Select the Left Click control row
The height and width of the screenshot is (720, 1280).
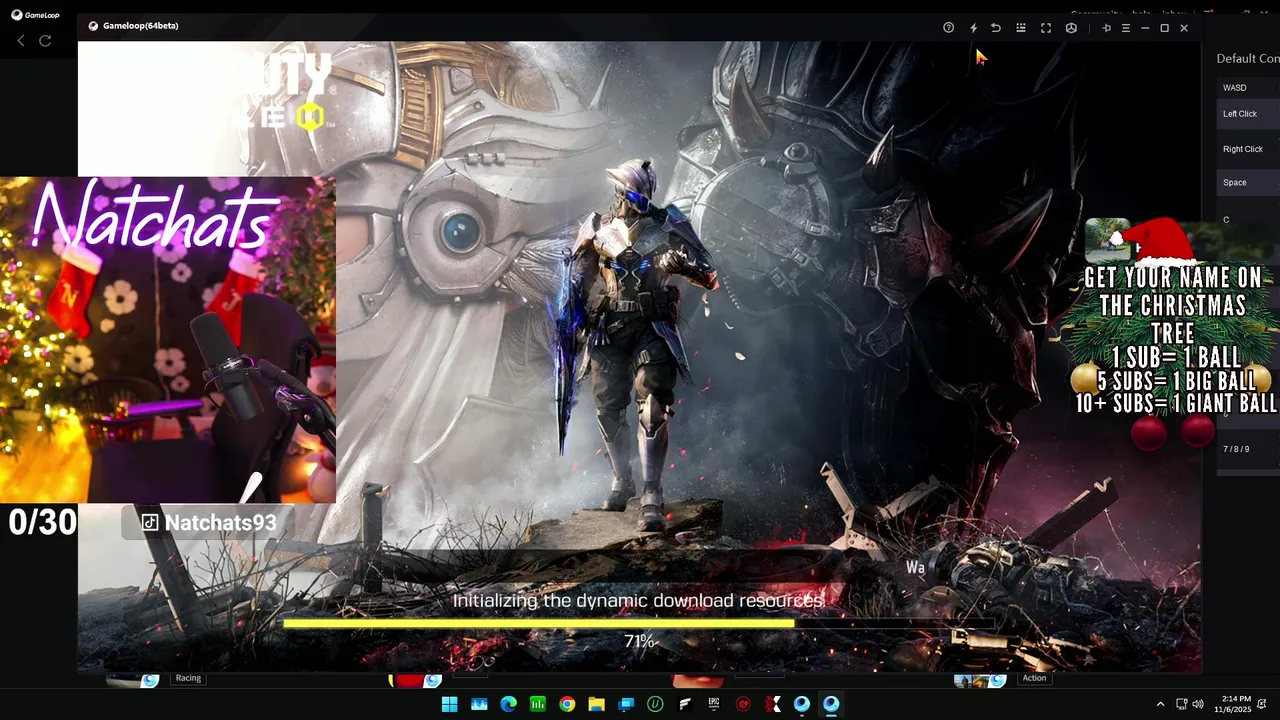click(x=1249, y=114)
